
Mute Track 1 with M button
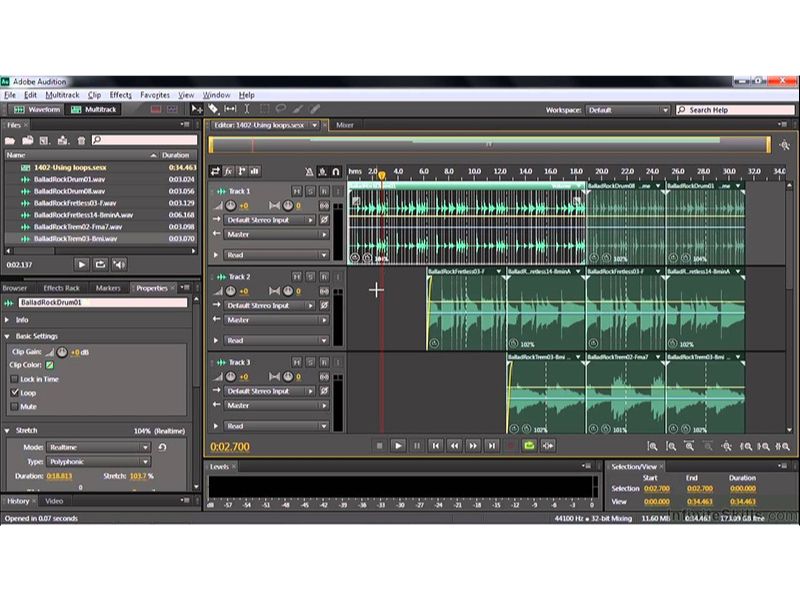pyautogui.click(x=296, y=191)
